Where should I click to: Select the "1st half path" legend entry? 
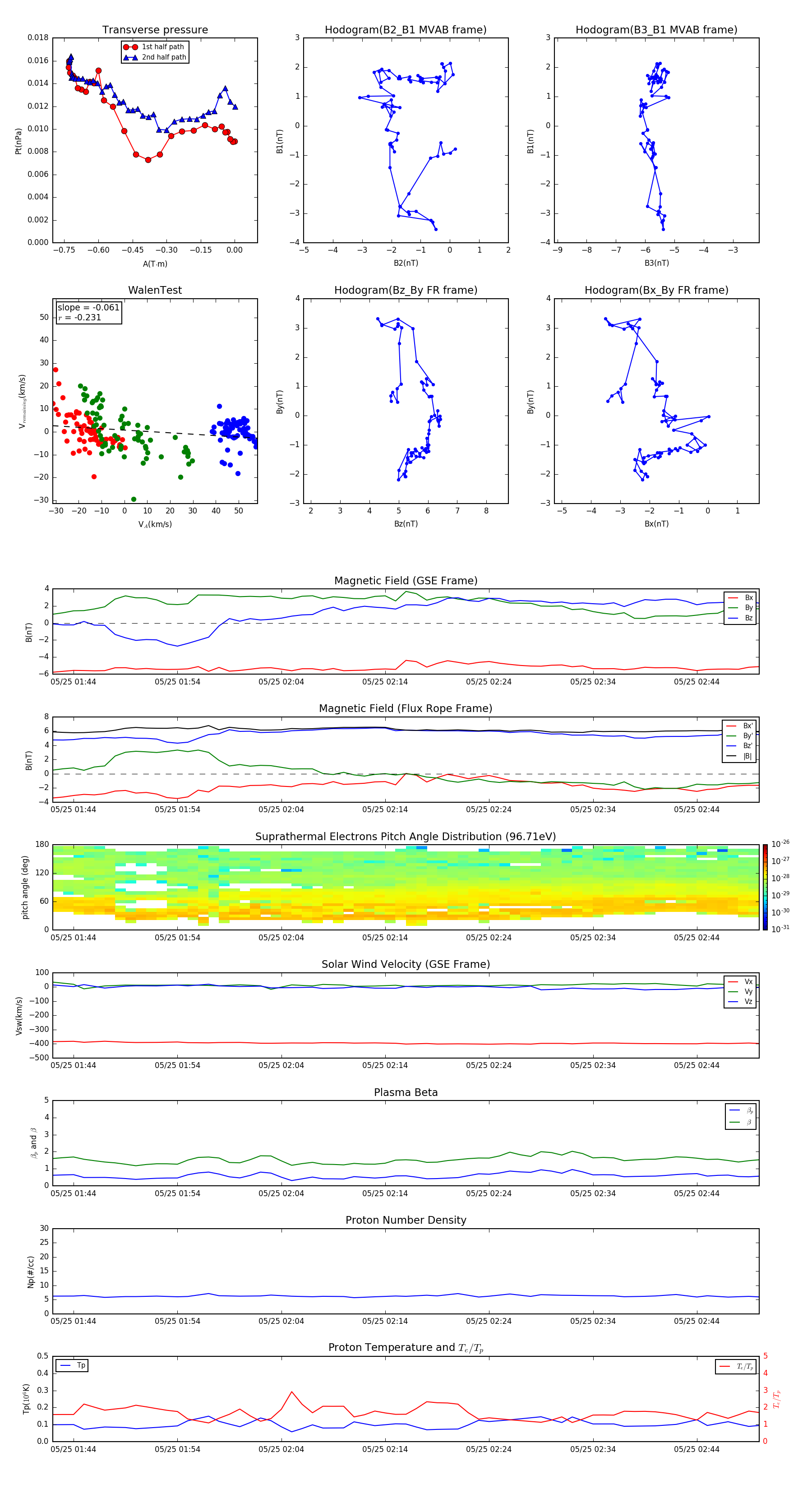(x=154, y=47)
